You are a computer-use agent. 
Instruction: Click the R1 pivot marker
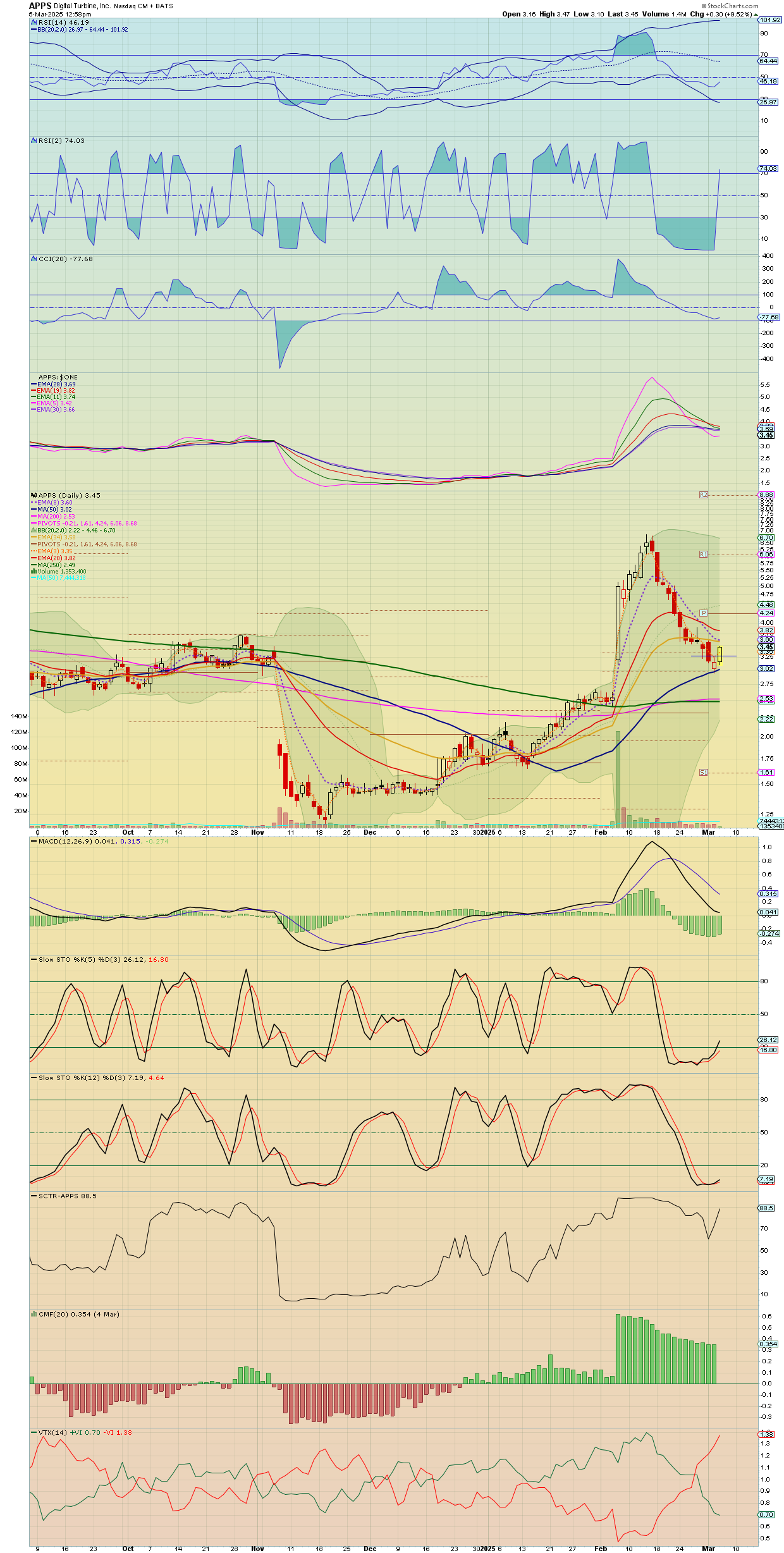pyautogui.click(x=704, y=554)
